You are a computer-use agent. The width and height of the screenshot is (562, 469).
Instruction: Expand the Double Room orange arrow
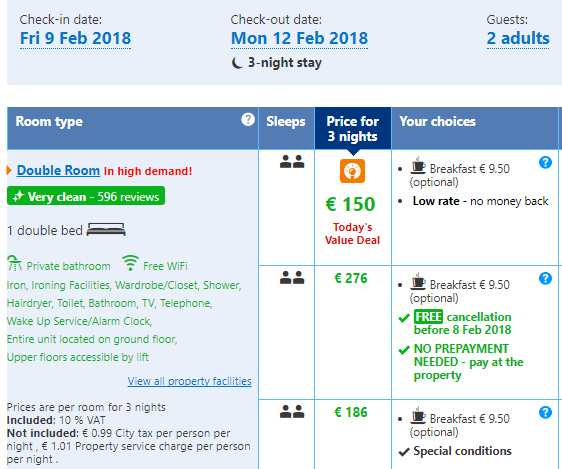click(9, 171)
